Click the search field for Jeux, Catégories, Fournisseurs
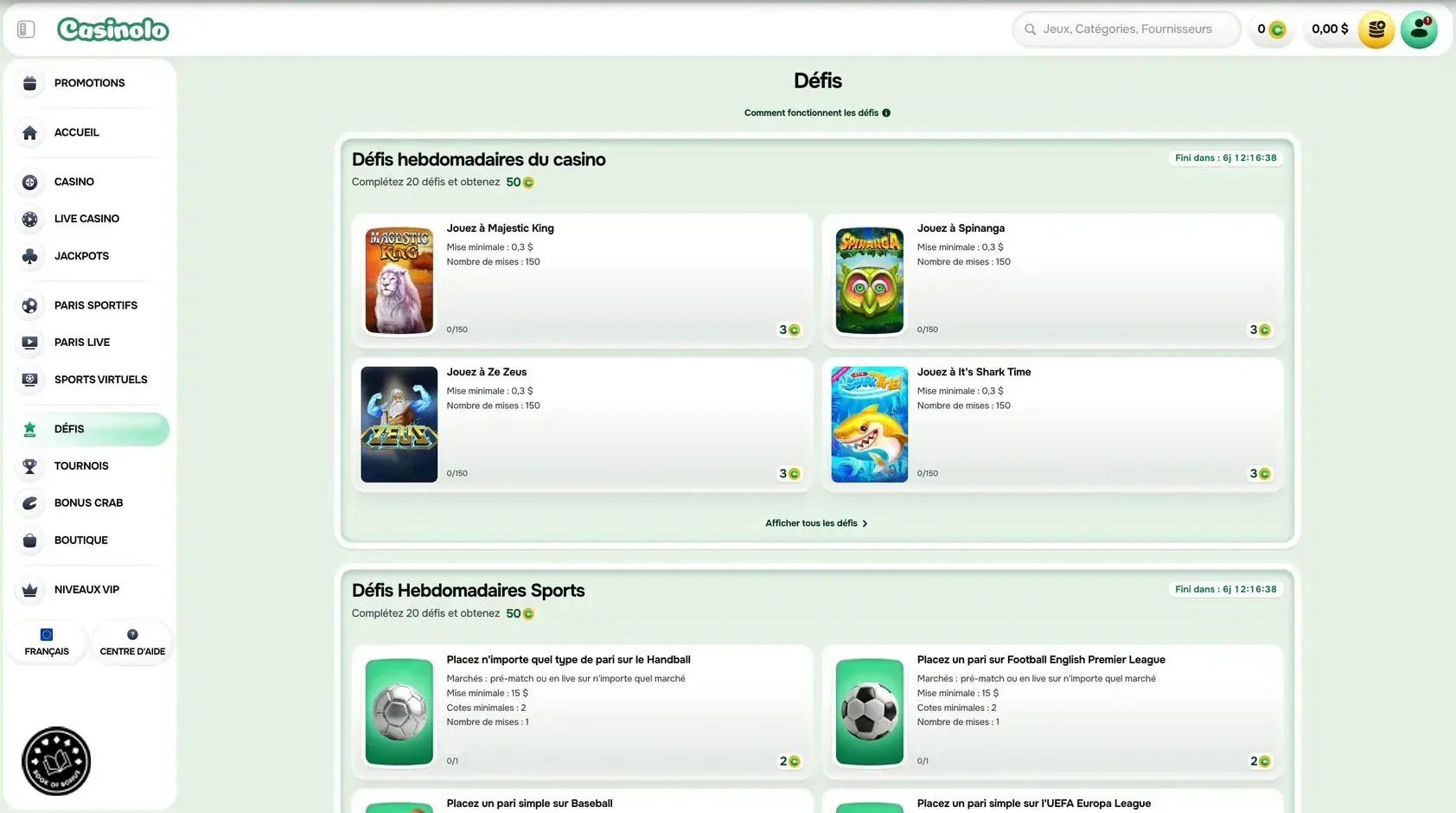Image resolution: width=1456 pixels, height=813 pixels. 1126,29
